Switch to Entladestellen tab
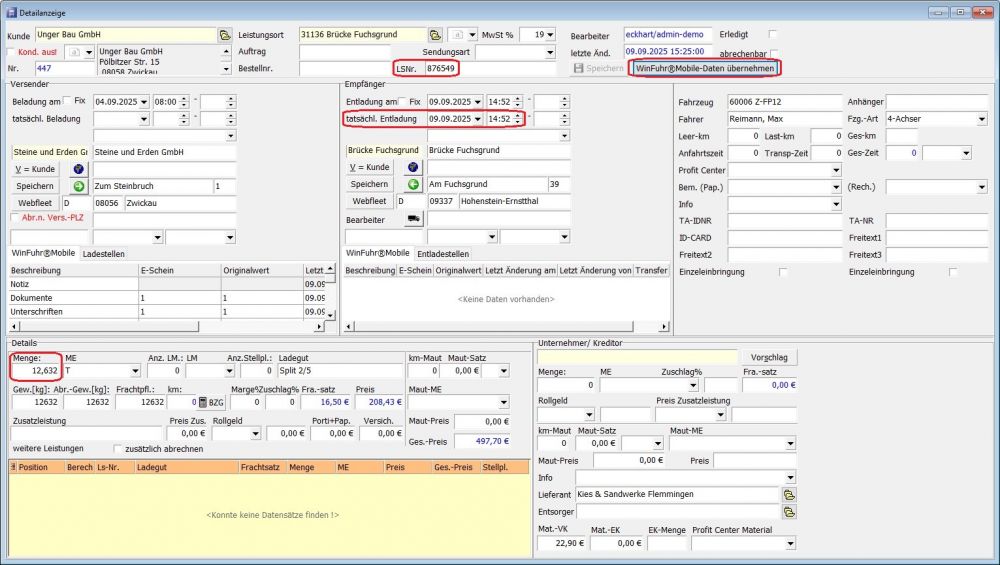This screenshot has height=565, width=1000. pos(443,254)
